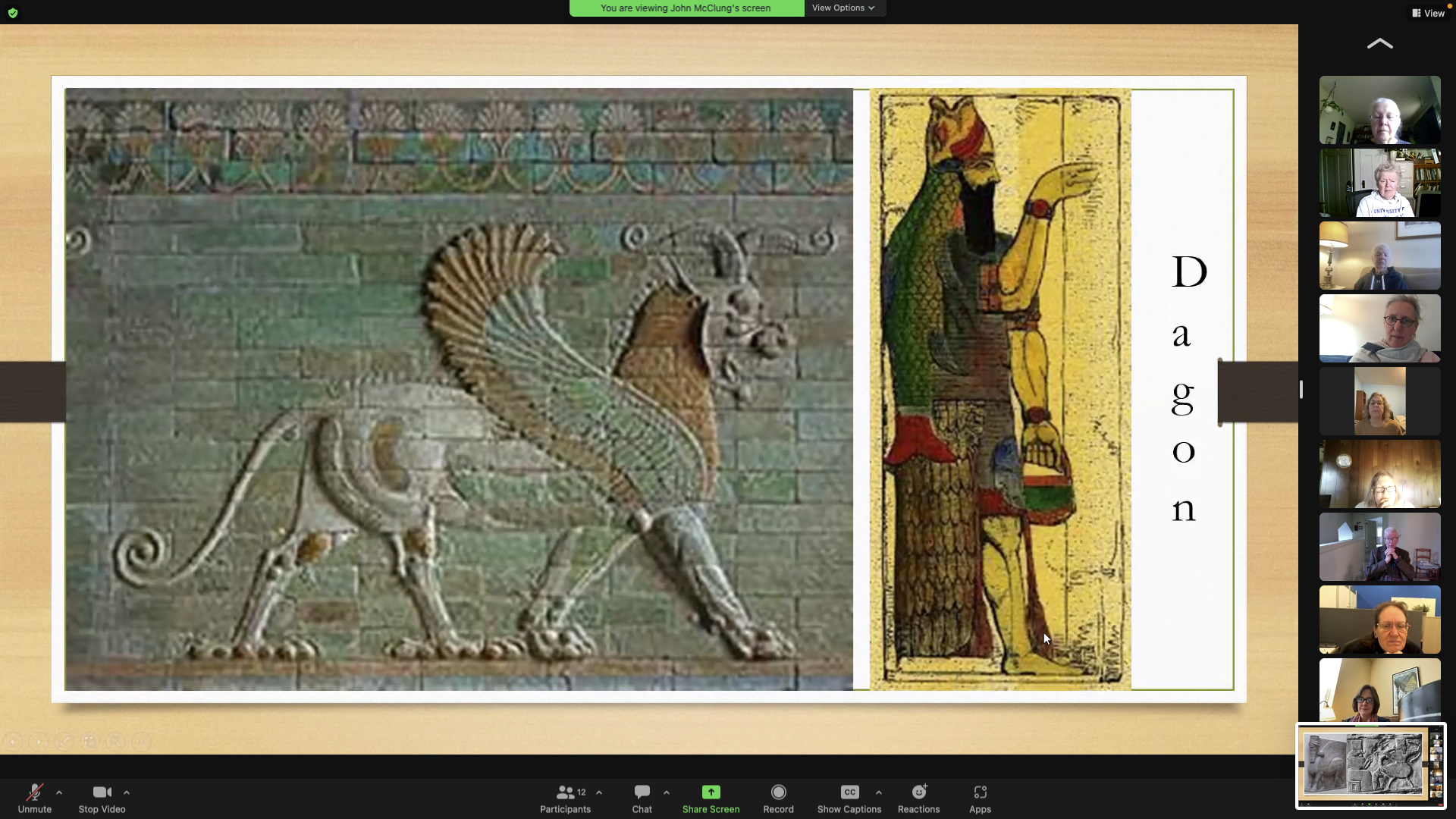1456x819 pixels.
Task: Click the gallery panel resize handle
Action: [x=1301, y=389]
